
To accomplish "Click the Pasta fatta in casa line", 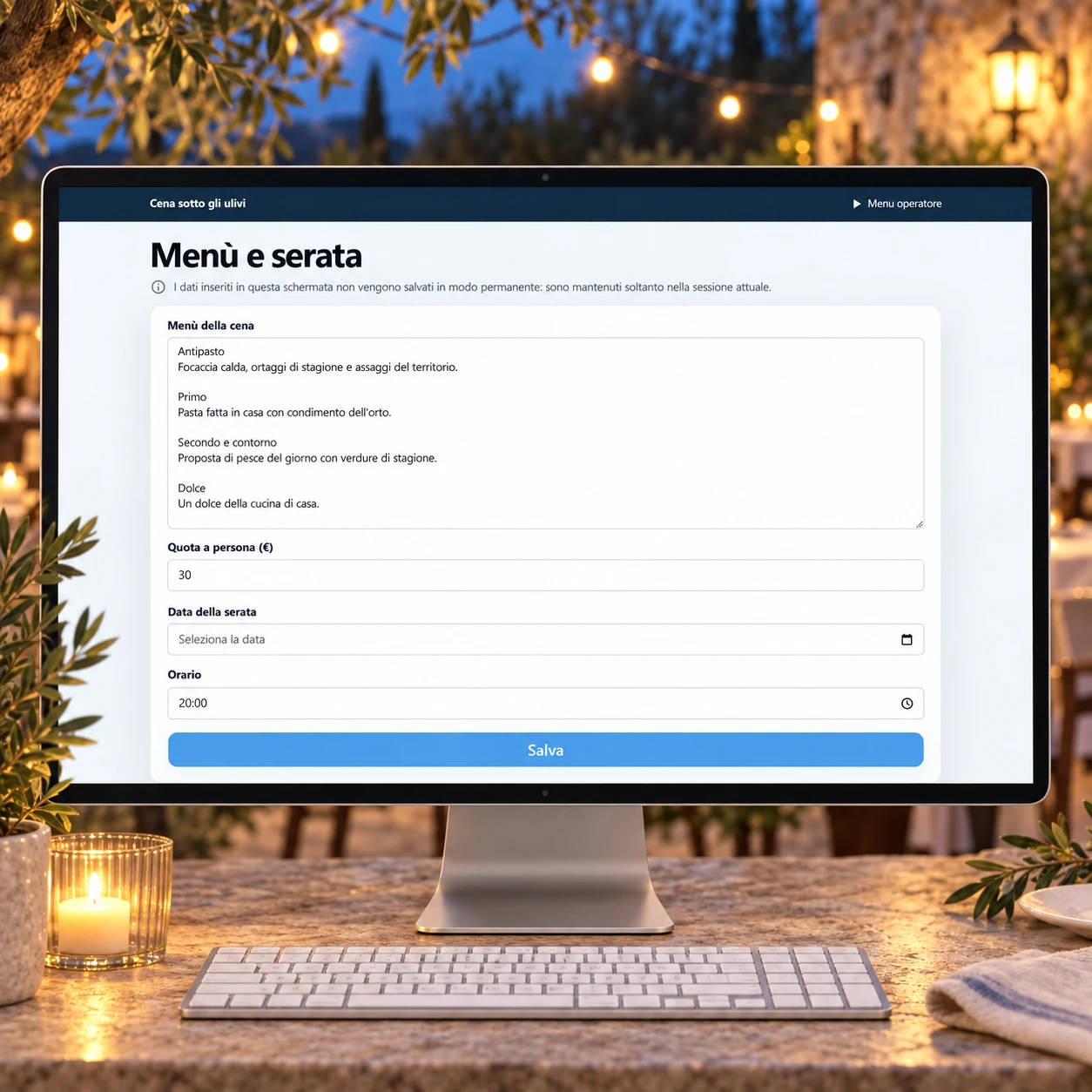I will coord(285,413).
